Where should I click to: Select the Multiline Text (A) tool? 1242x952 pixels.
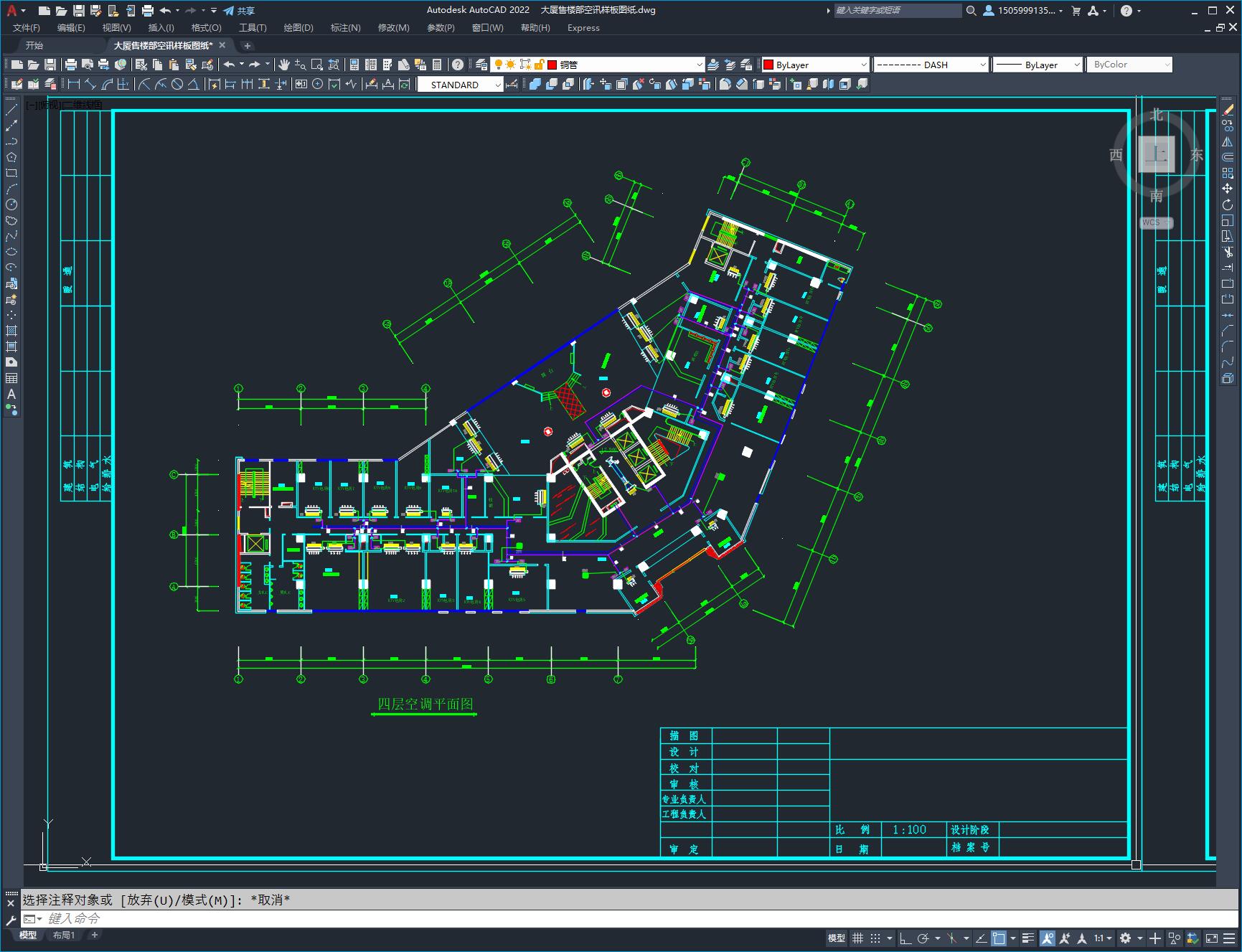[11, 394]
